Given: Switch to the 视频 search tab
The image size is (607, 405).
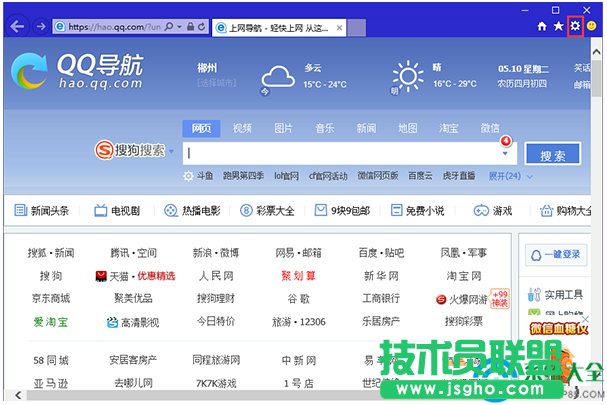Looking at the screenshot, I should pos(242,128).
